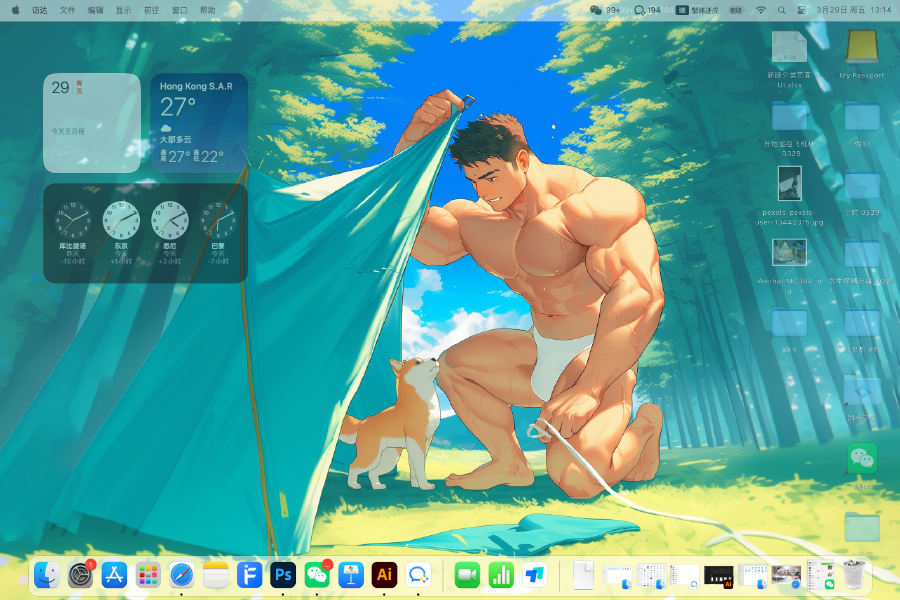This screenshot has width=900, height=600.
Task: Open Launchpad from the dock
Action: click(x=148, y=575)
